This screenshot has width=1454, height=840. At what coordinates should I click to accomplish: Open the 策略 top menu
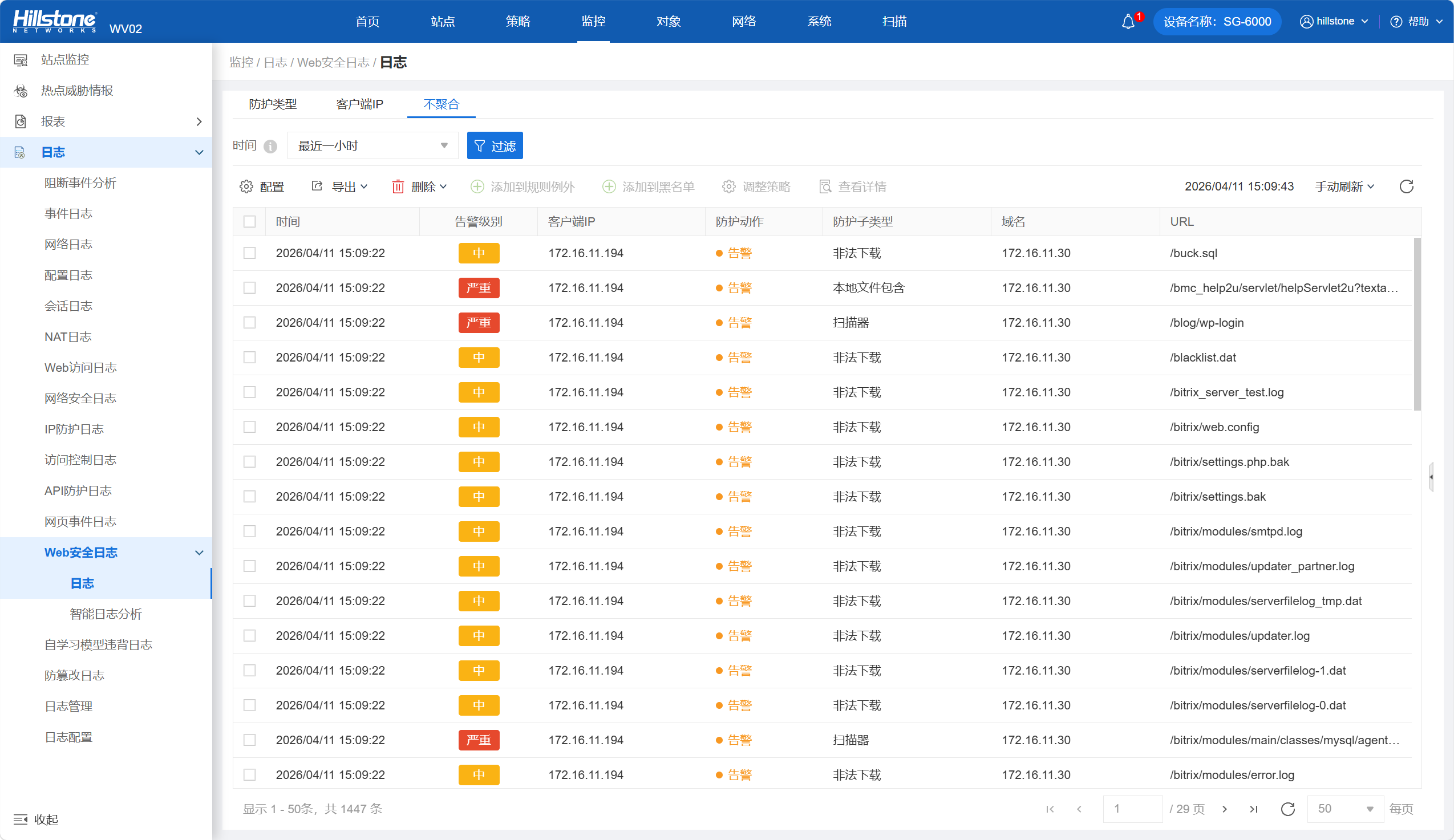(517, 21)
